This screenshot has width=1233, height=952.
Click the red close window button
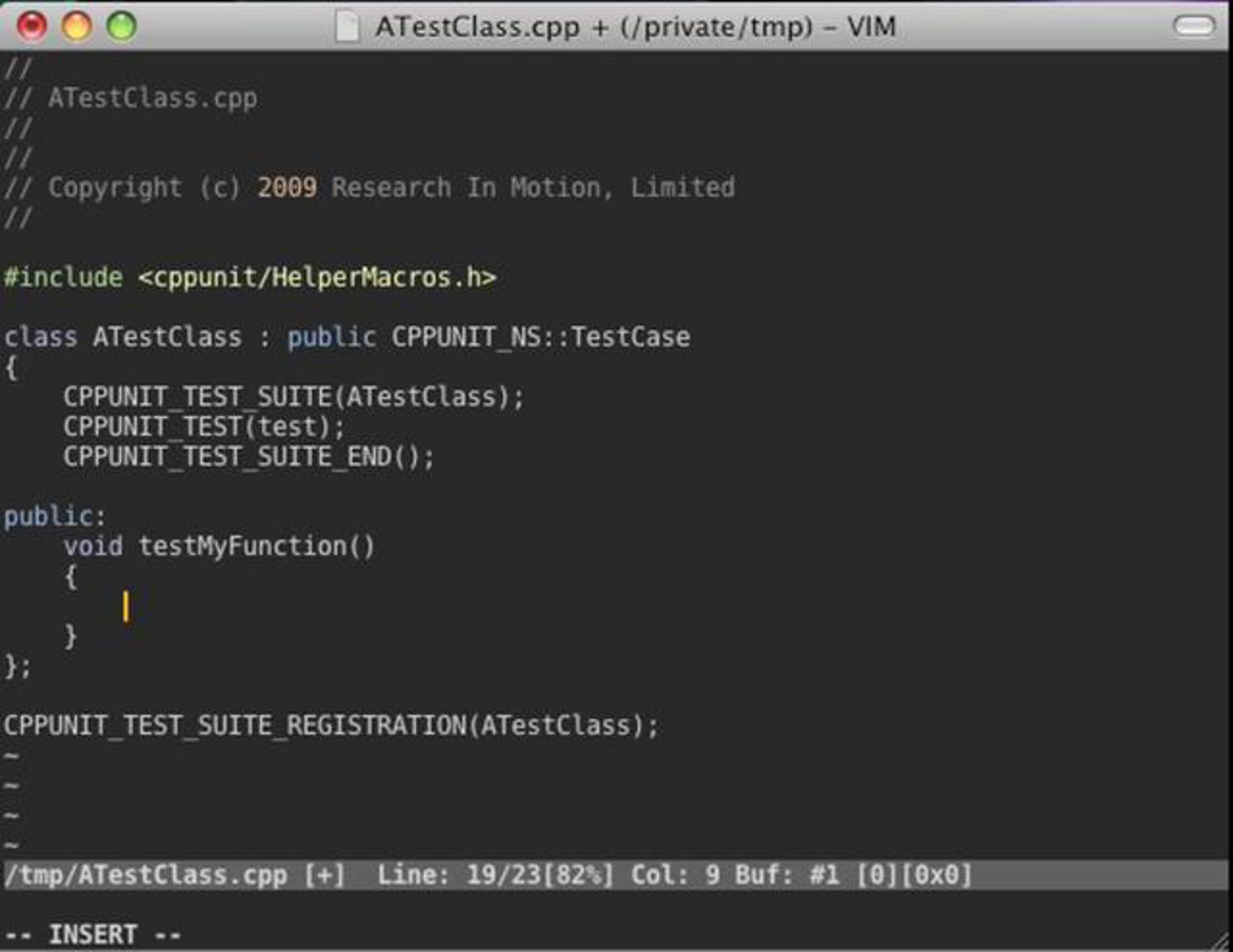click(32, 26)
